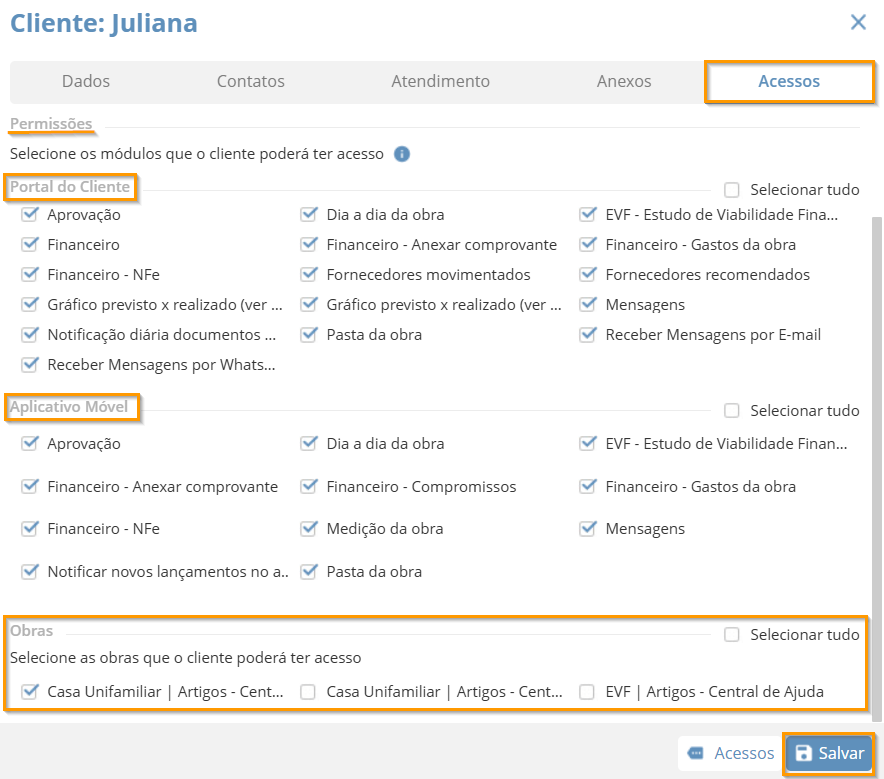884x779 pixels.
Task: Uncheck Financeiro - Compromissos checkbox
Action: (308, 486)
